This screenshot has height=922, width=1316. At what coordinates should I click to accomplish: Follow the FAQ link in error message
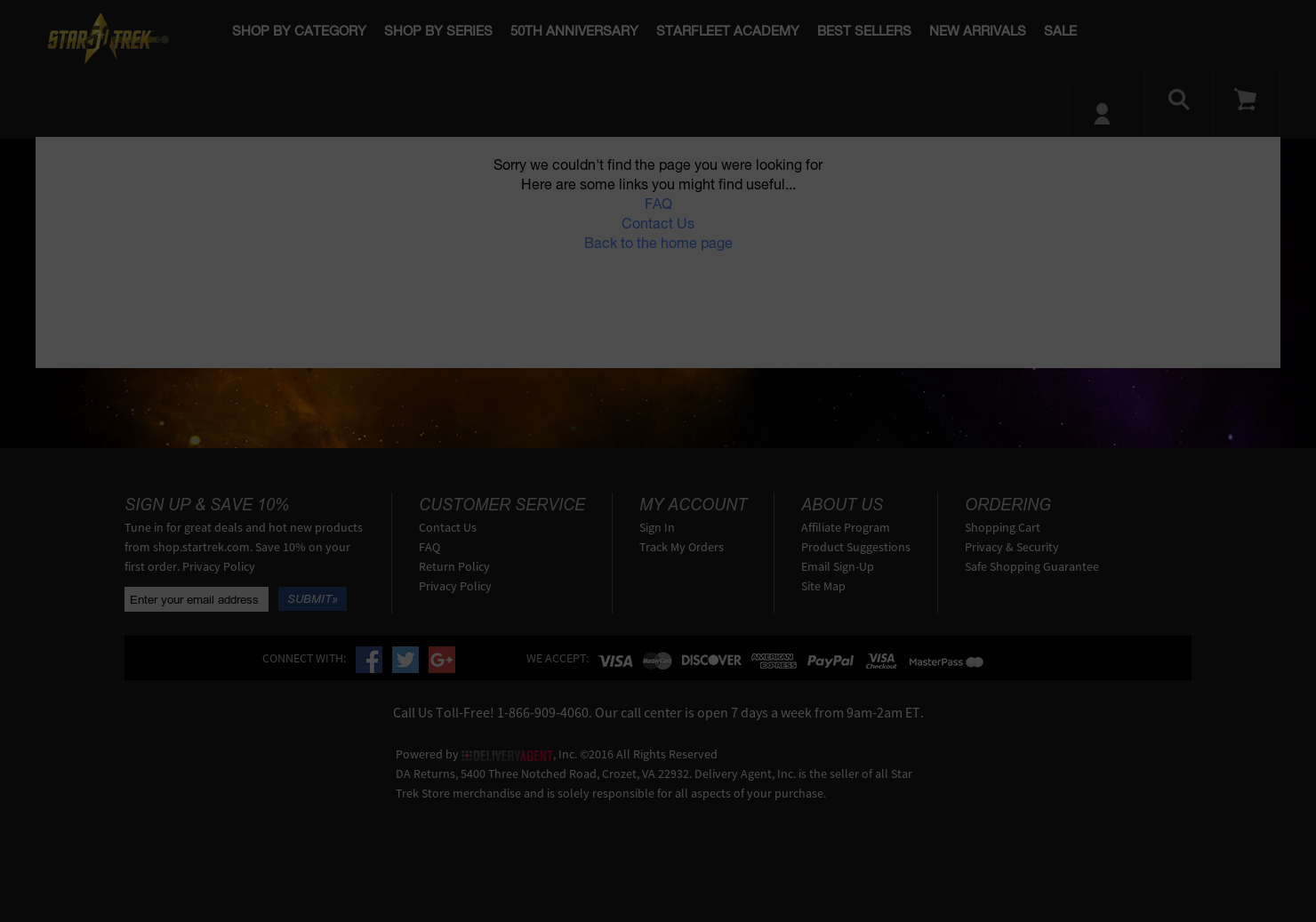coord(658,204)
